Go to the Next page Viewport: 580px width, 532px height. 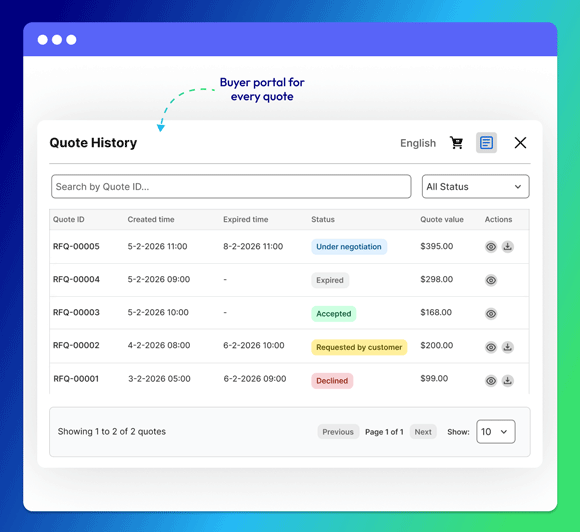point(423,432)
